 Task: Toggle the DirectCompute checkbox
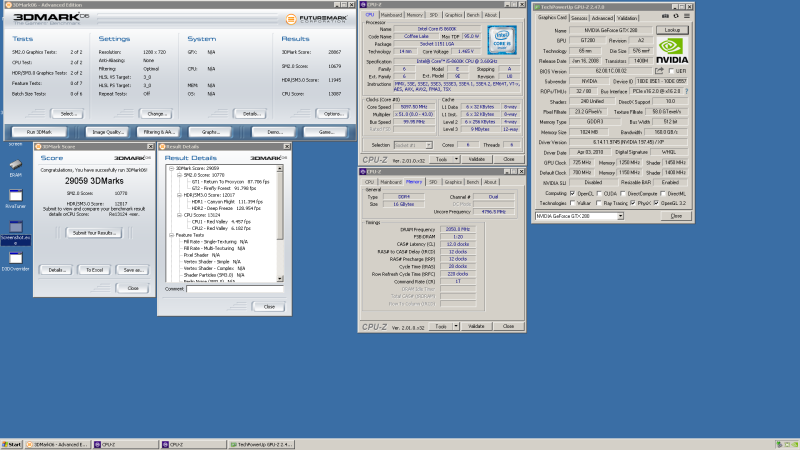pos(623,193)
